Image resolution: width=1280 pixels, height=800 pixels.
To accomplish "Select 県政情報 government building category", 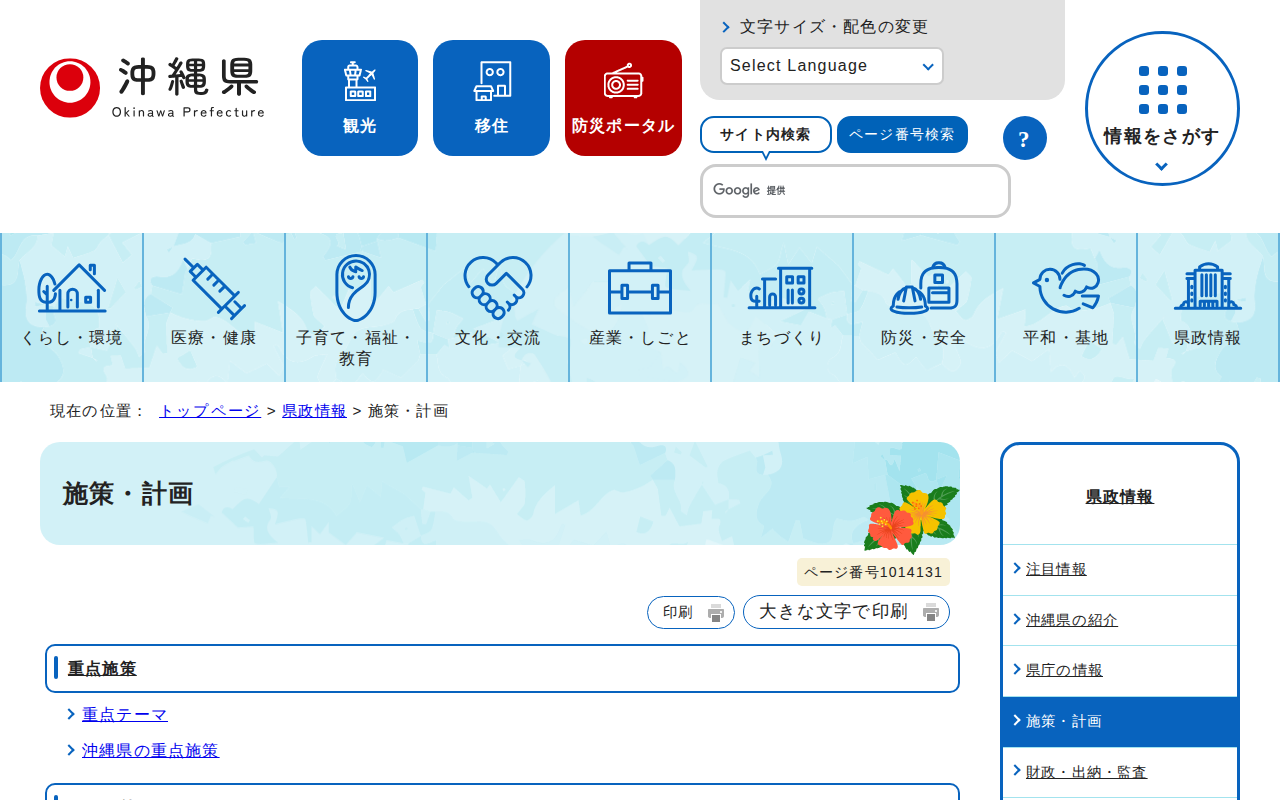I will (1208, 308).
